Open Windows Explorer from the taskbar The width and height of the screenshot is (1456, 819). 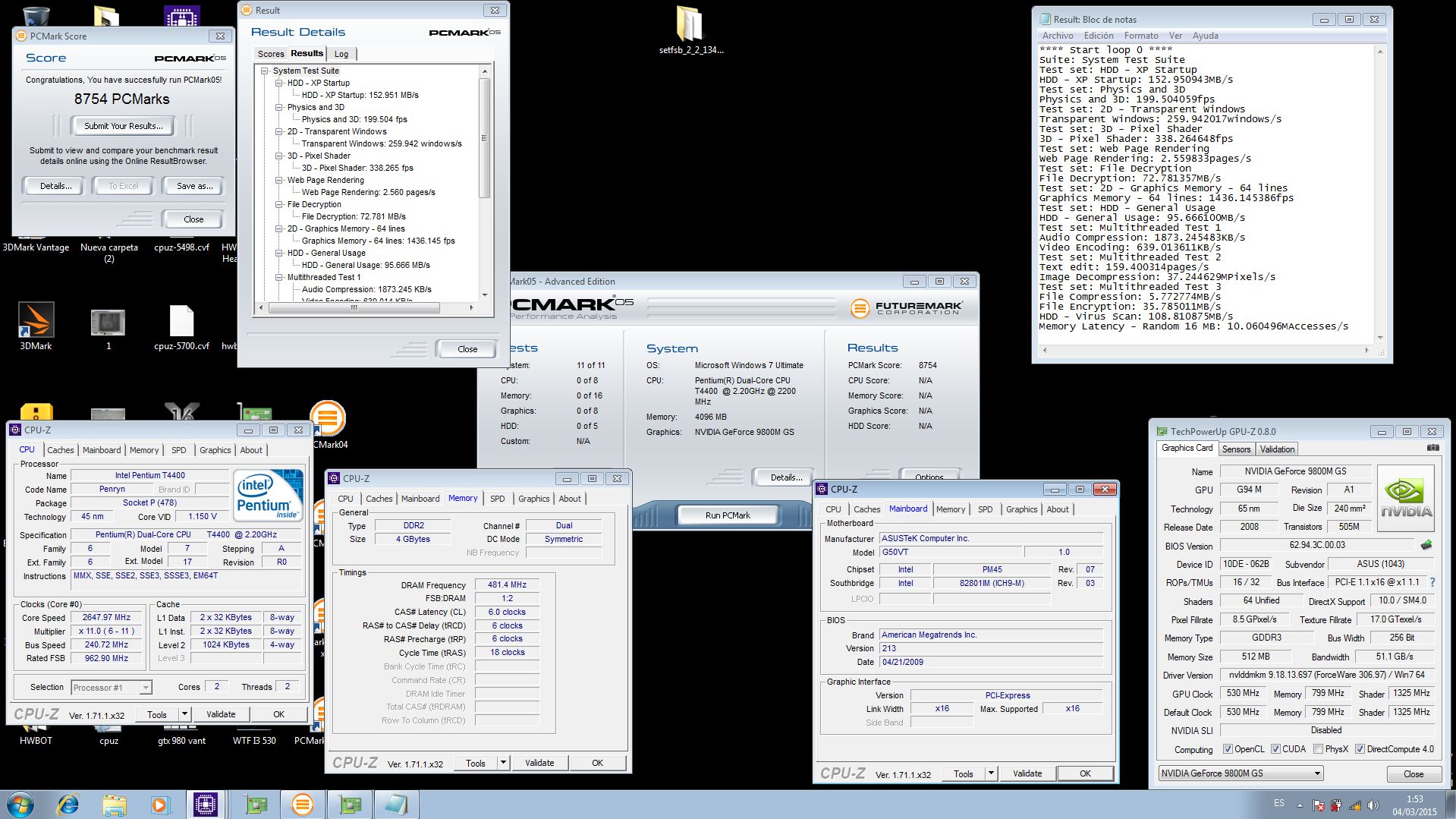coord(114,805)
